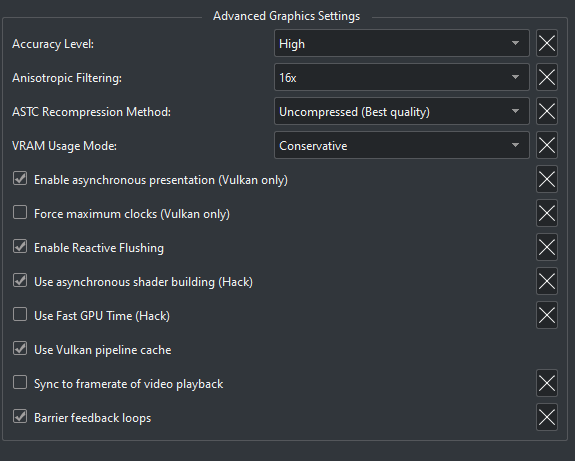Screen dimensions: 575x461
Task: Click X icon for Sync to framerate option
Action: (547, 383)
